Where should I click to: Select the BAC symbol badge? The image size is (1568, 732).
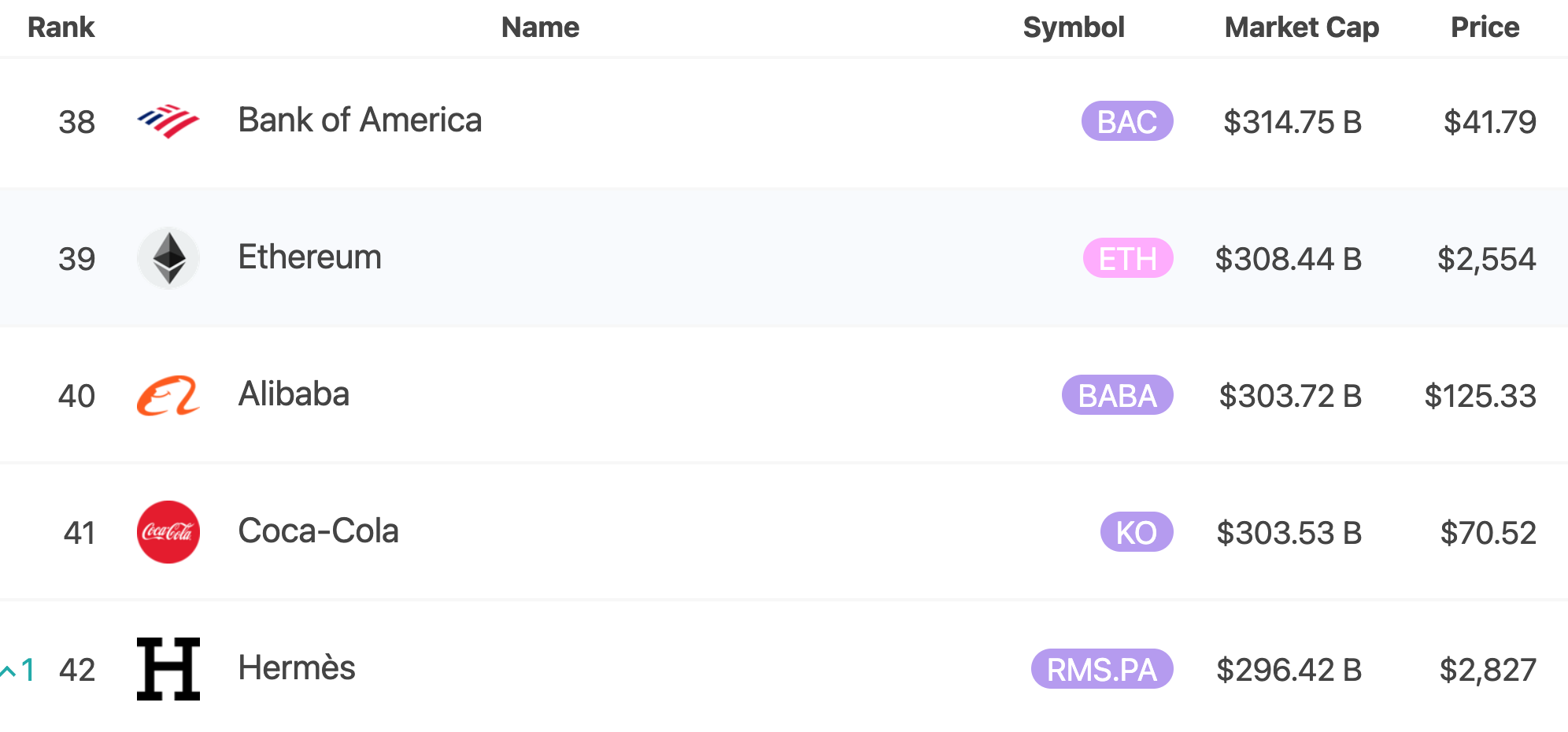(1127, 121)
